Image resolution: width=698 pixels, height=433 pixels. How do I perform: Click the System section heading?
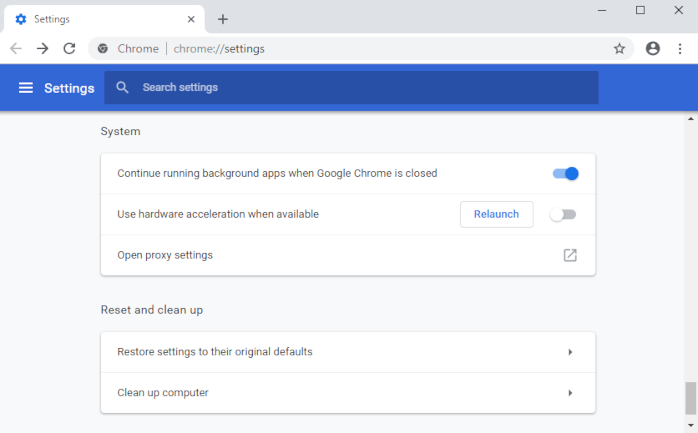tap(120, 131)
